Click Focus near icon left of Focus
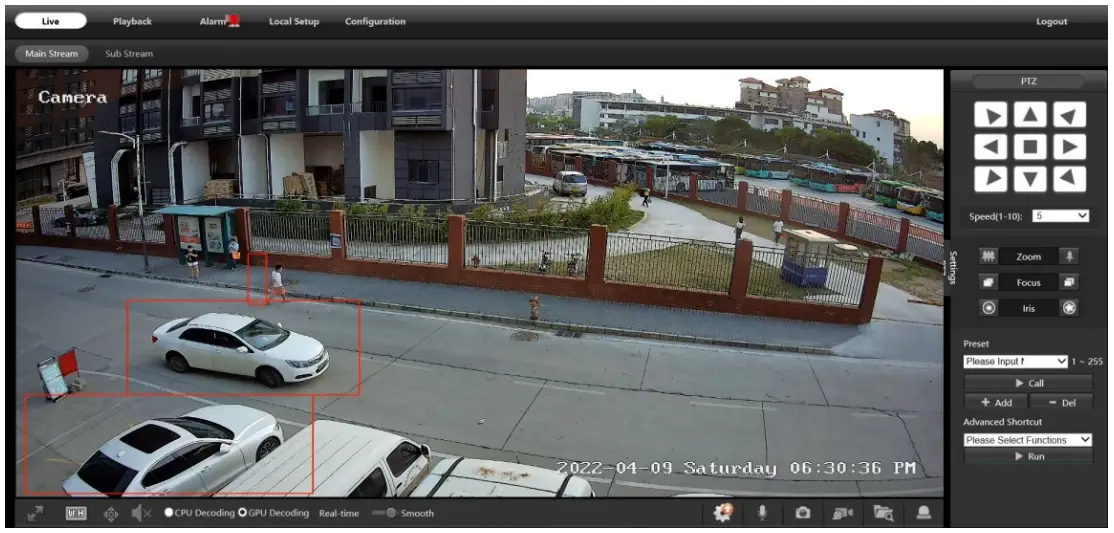Image resolution: width=1114 pixels, height=533 pixels. 988,282
